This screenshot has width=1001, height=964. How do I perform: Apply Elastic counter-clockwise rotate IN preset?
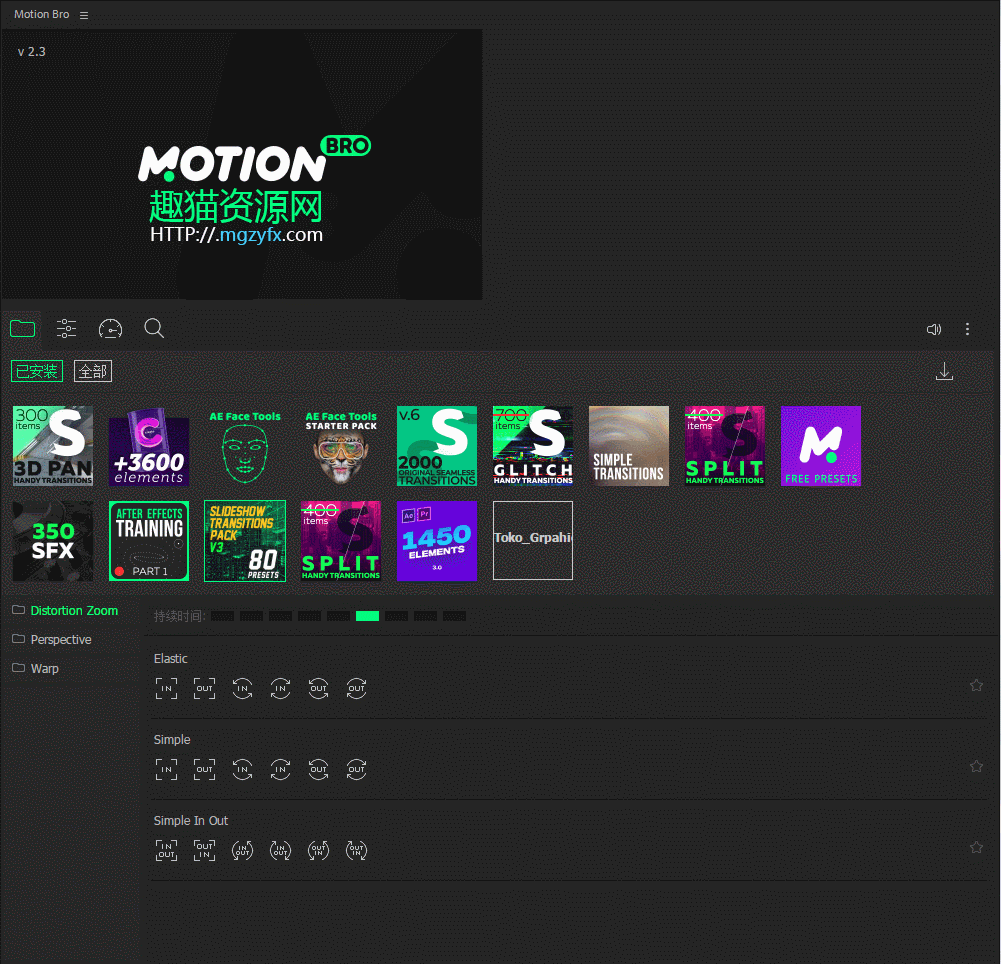coord(243,688)
